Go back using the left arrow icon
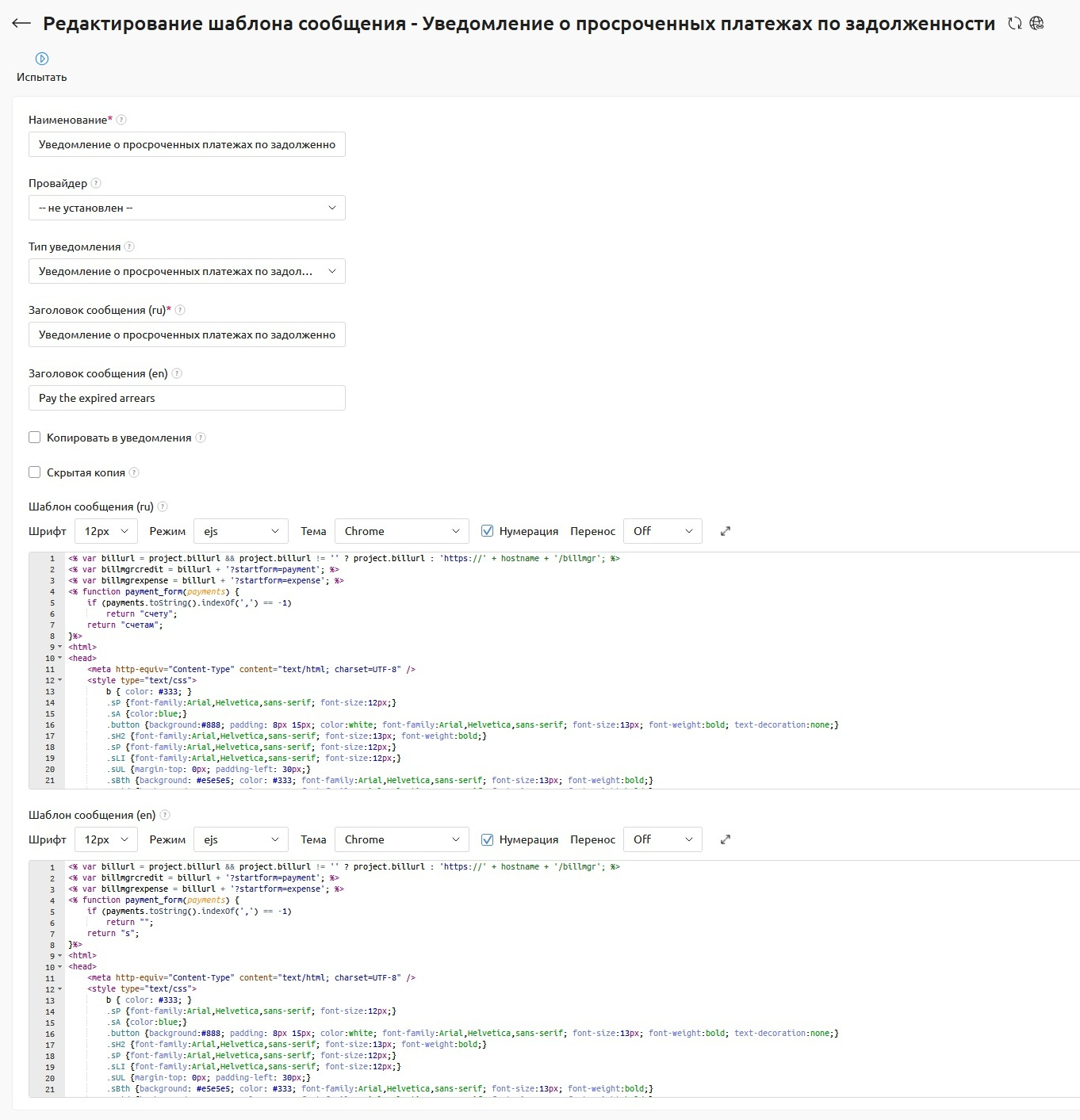 coord(21,23)
